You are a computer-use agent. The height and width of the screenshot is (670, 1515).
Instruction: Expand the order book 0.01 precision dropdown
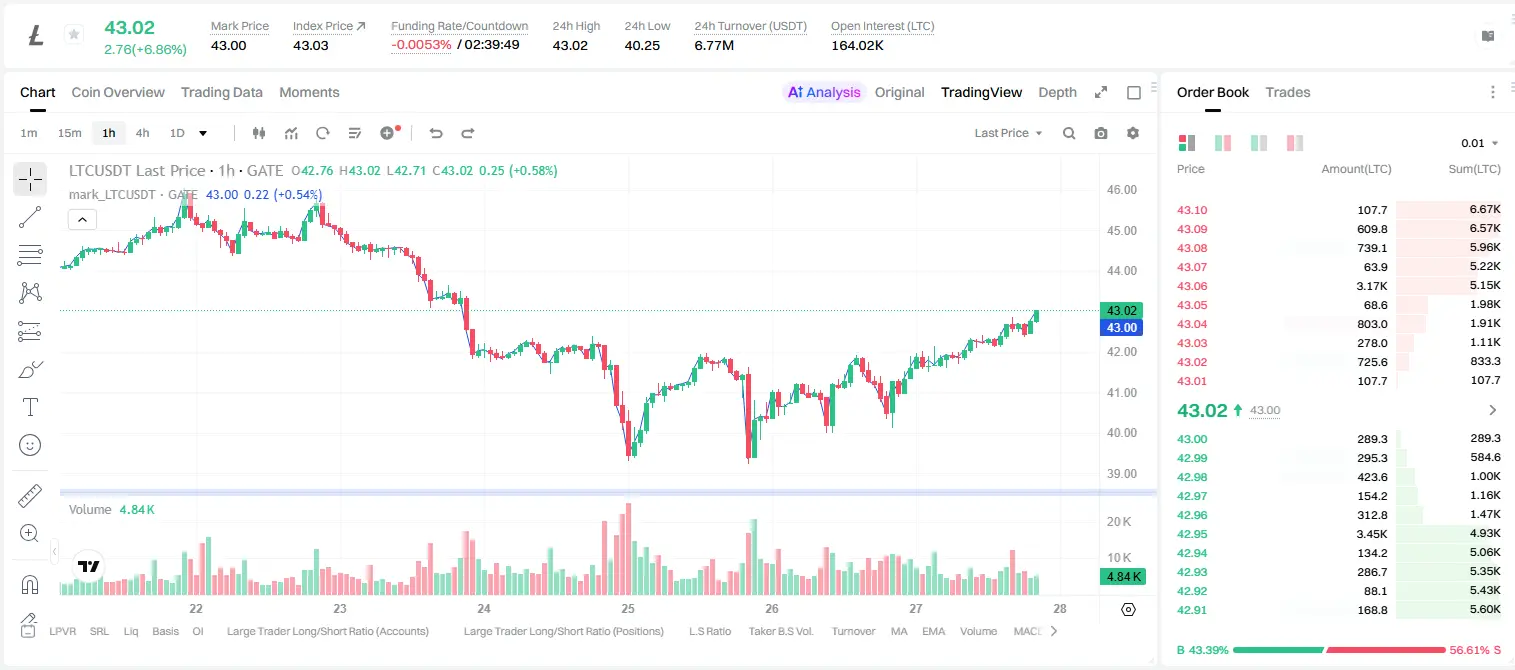pyautogui.click(x=1480, y=143)
